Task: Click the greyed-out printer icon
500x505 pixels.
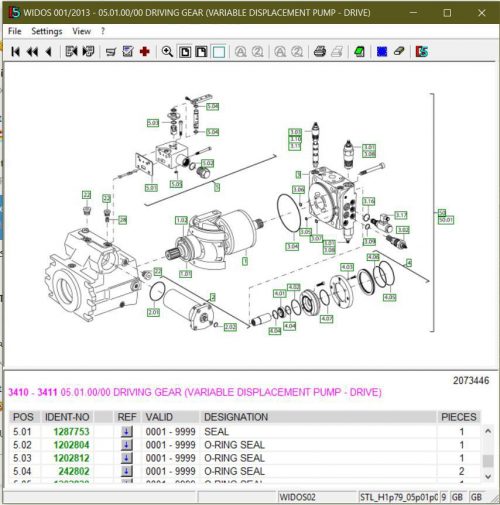Action: coord(337,52)
